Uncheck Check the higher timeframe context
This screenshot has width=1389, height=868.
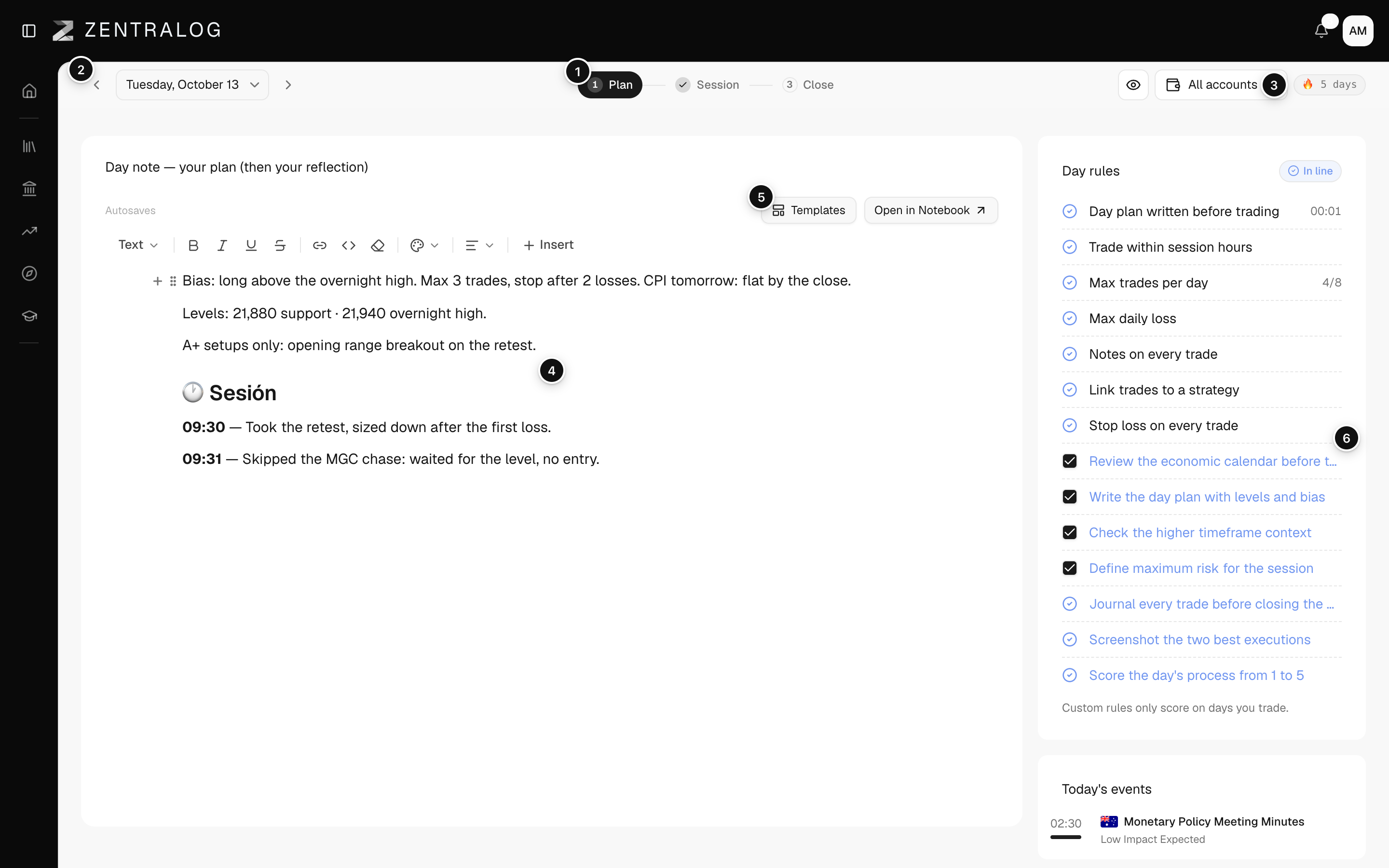1069,532
